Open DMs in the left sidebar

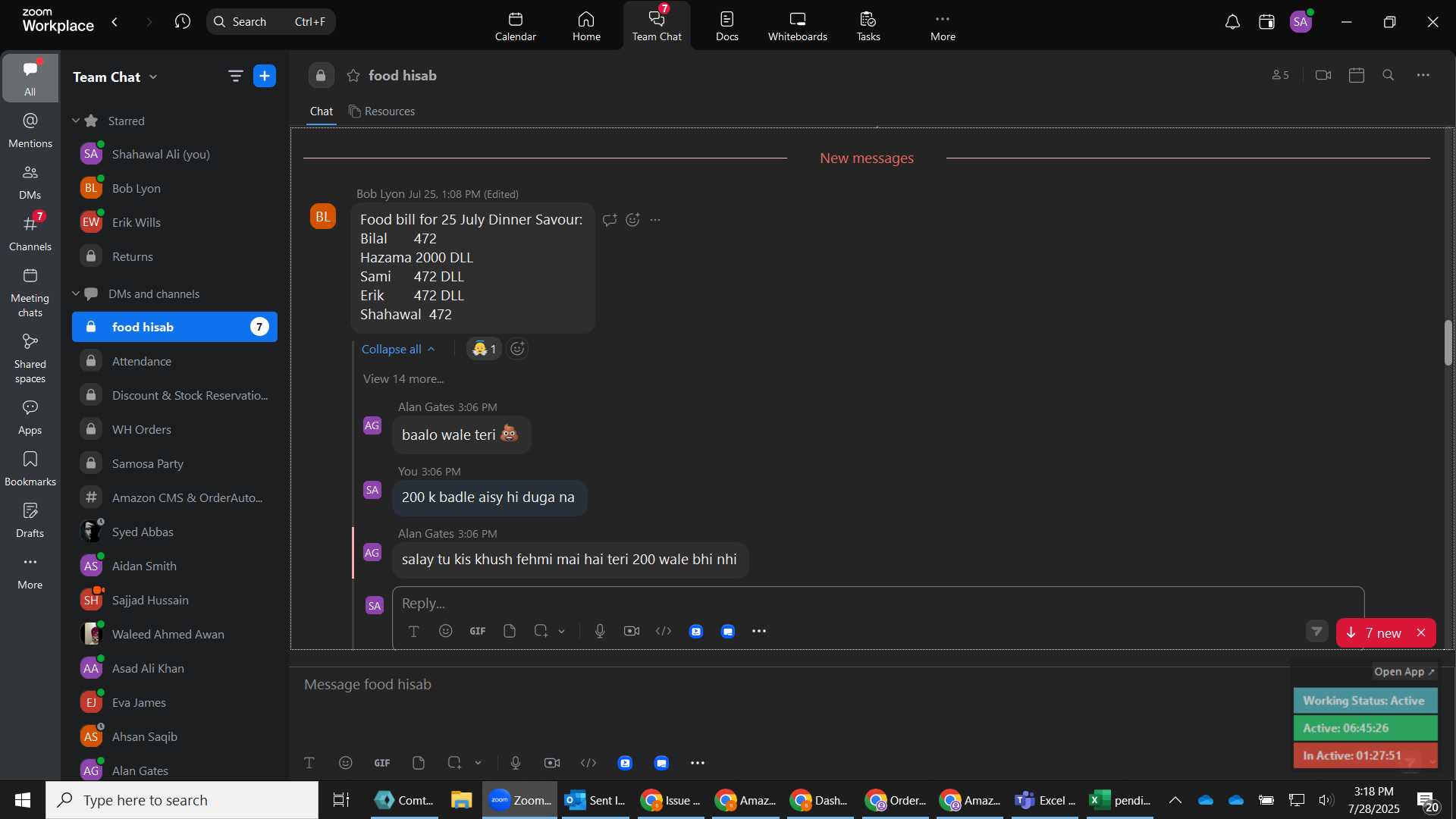click(30, 181)
